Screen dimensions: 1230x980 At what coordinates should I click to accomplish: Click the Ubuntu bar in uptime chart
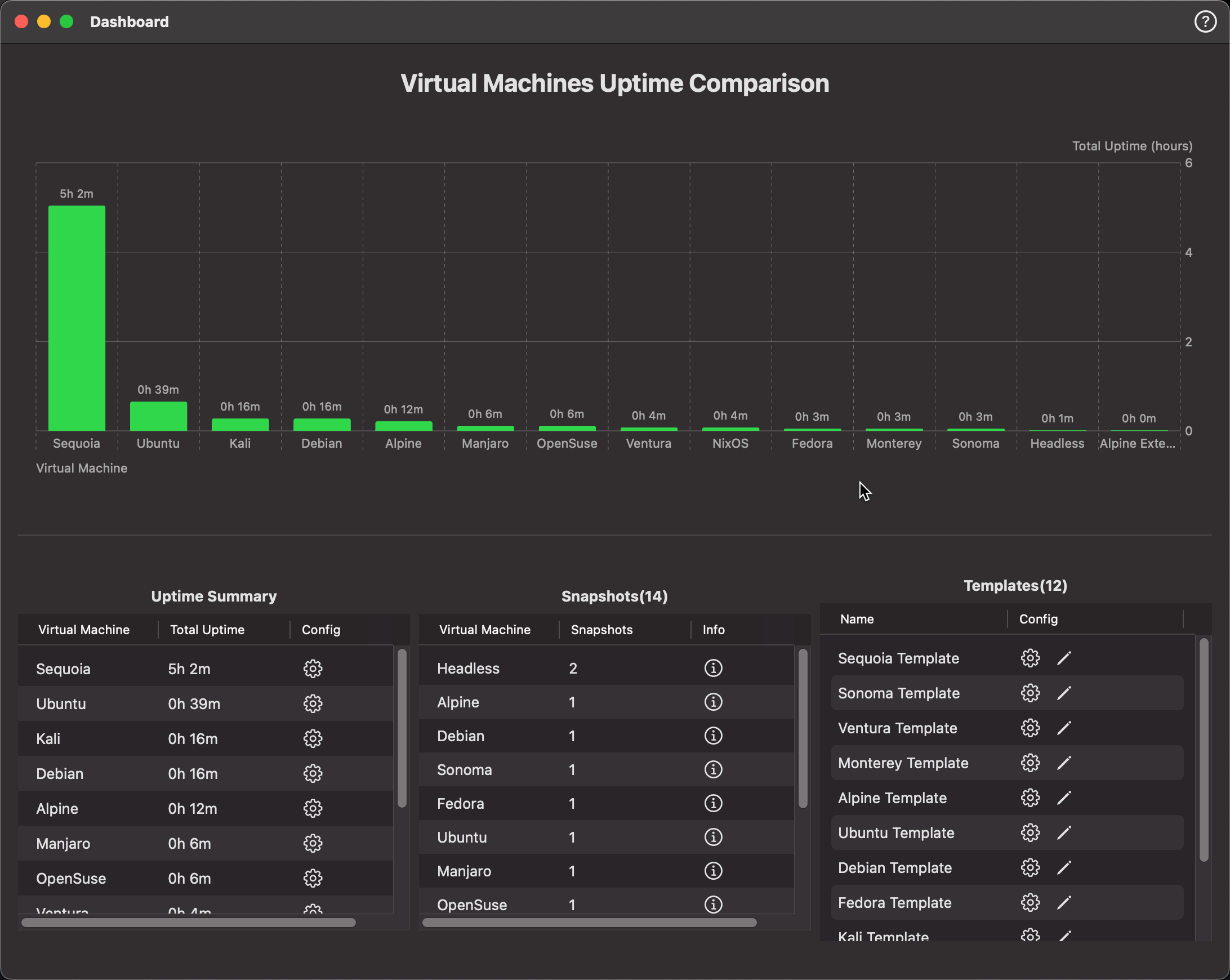point(158,416)
